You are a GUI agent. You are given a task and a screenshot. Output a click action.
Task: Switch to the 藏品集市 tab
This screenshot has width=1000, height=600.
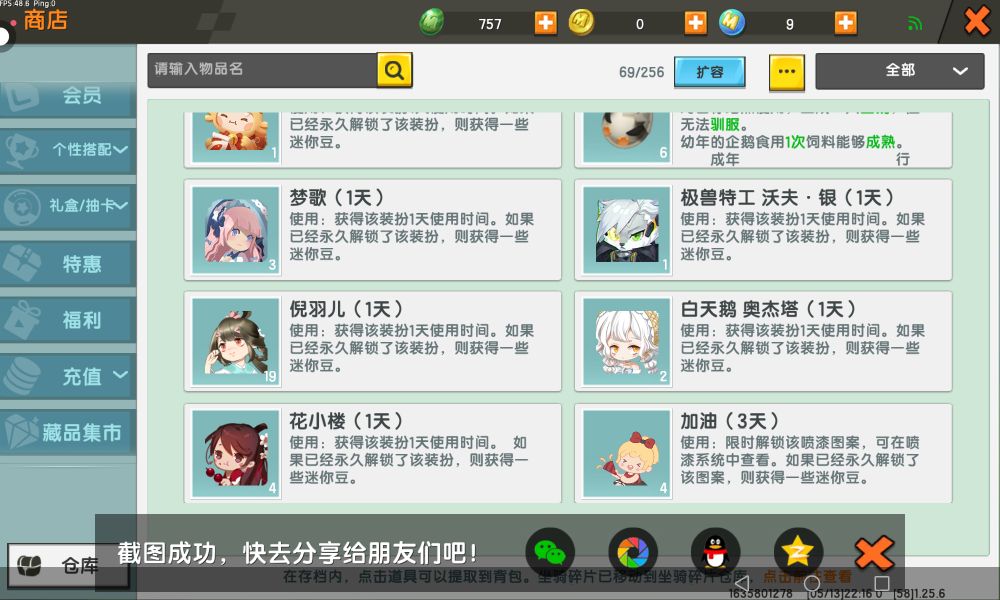68,433
